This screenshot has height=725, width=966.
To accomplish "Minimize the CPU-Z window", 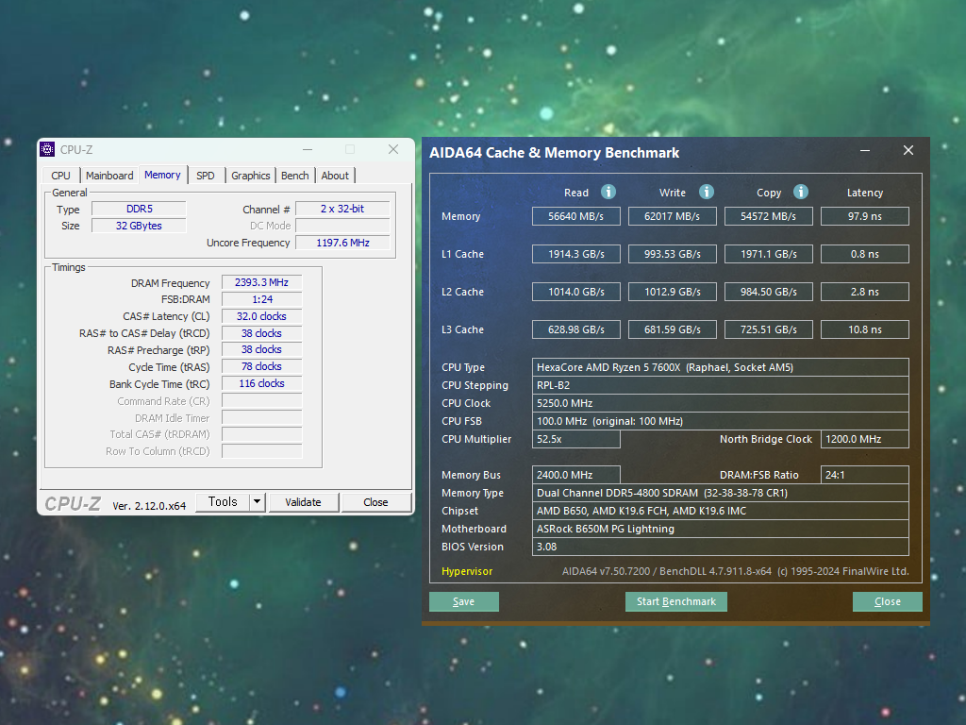I will (307, 150).
